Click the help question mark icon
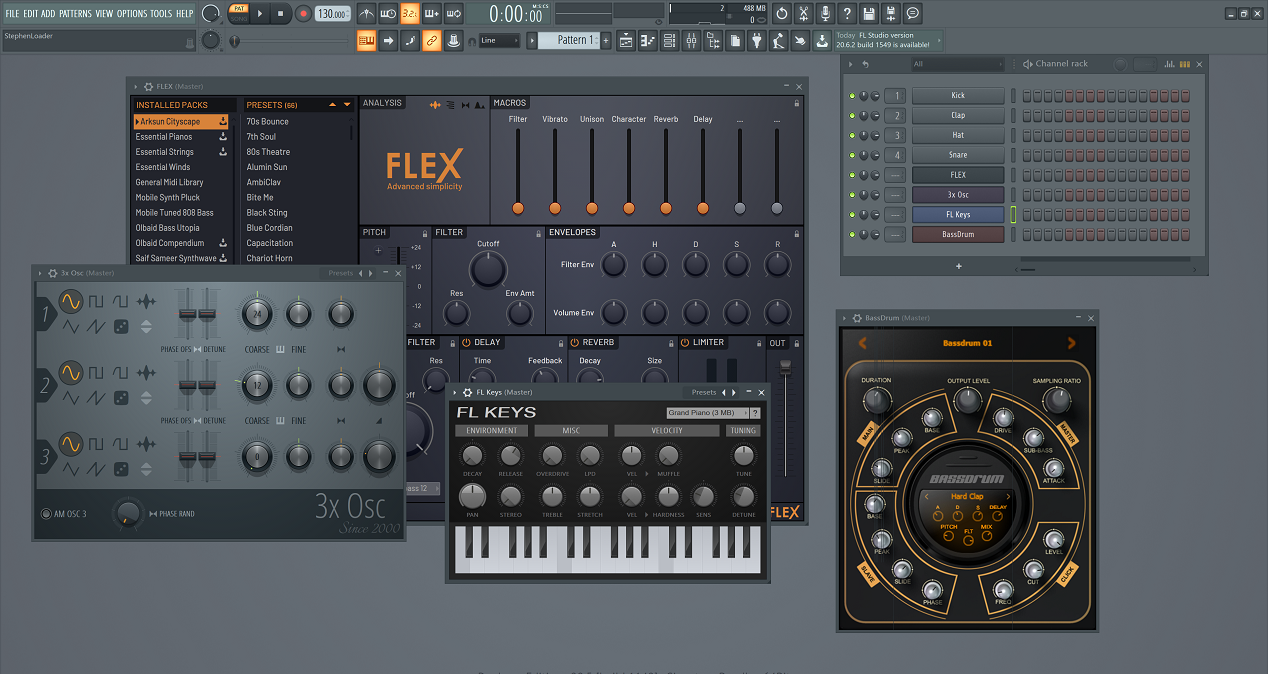1268x674 pixels. (847, 12)
